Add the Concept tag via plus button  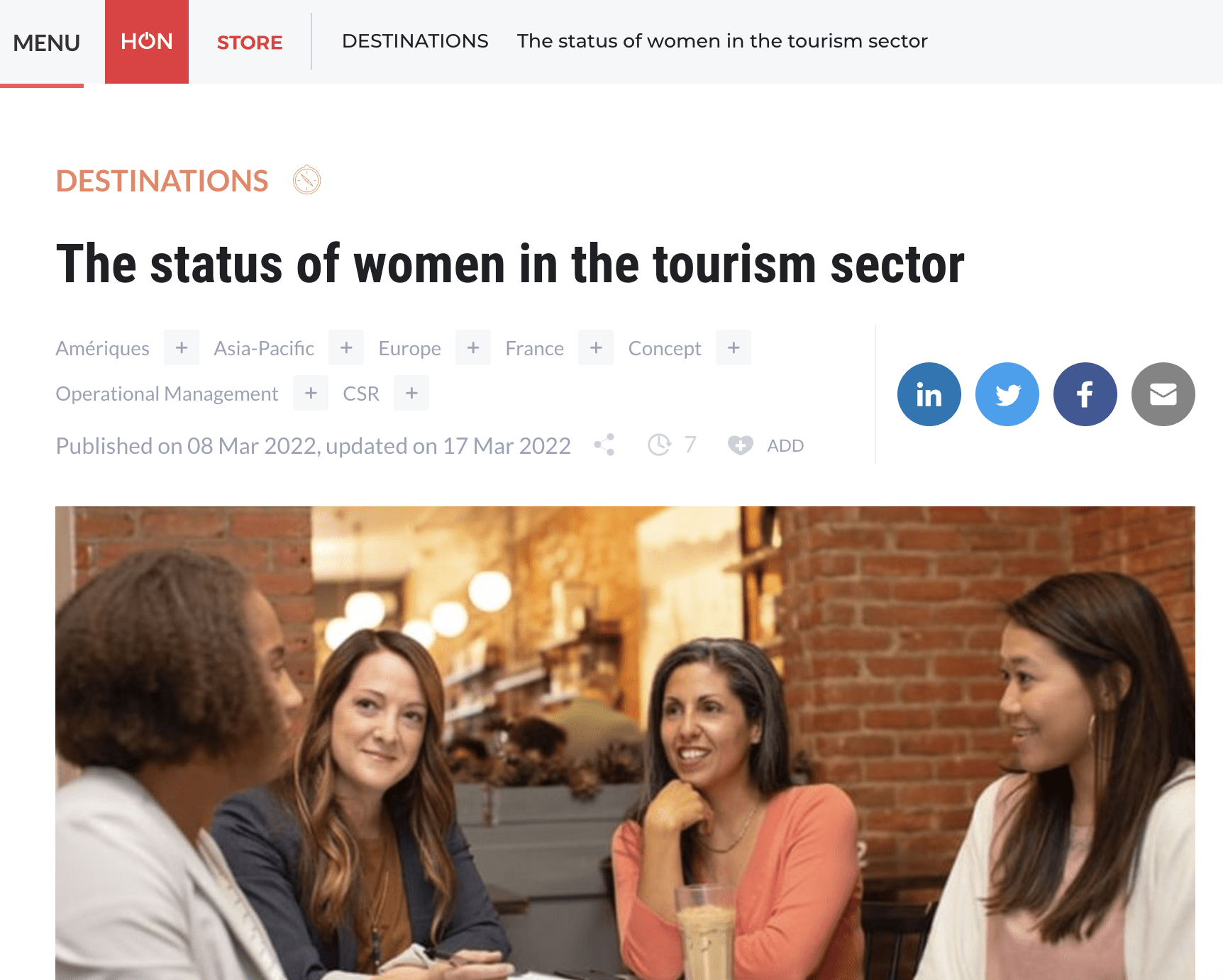[x=734, y=347]
